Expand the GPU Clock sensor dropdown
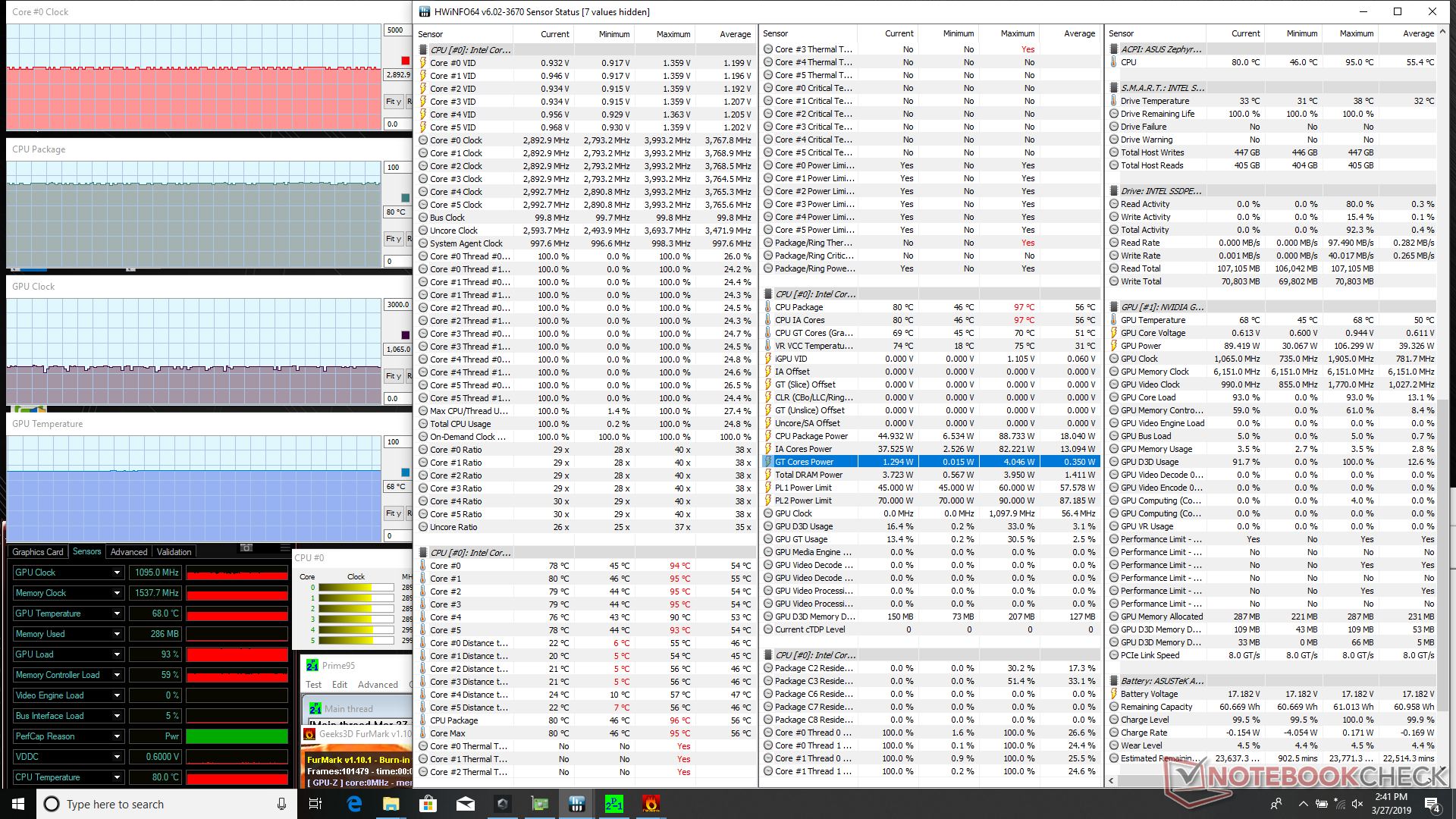 click(117, 573)
